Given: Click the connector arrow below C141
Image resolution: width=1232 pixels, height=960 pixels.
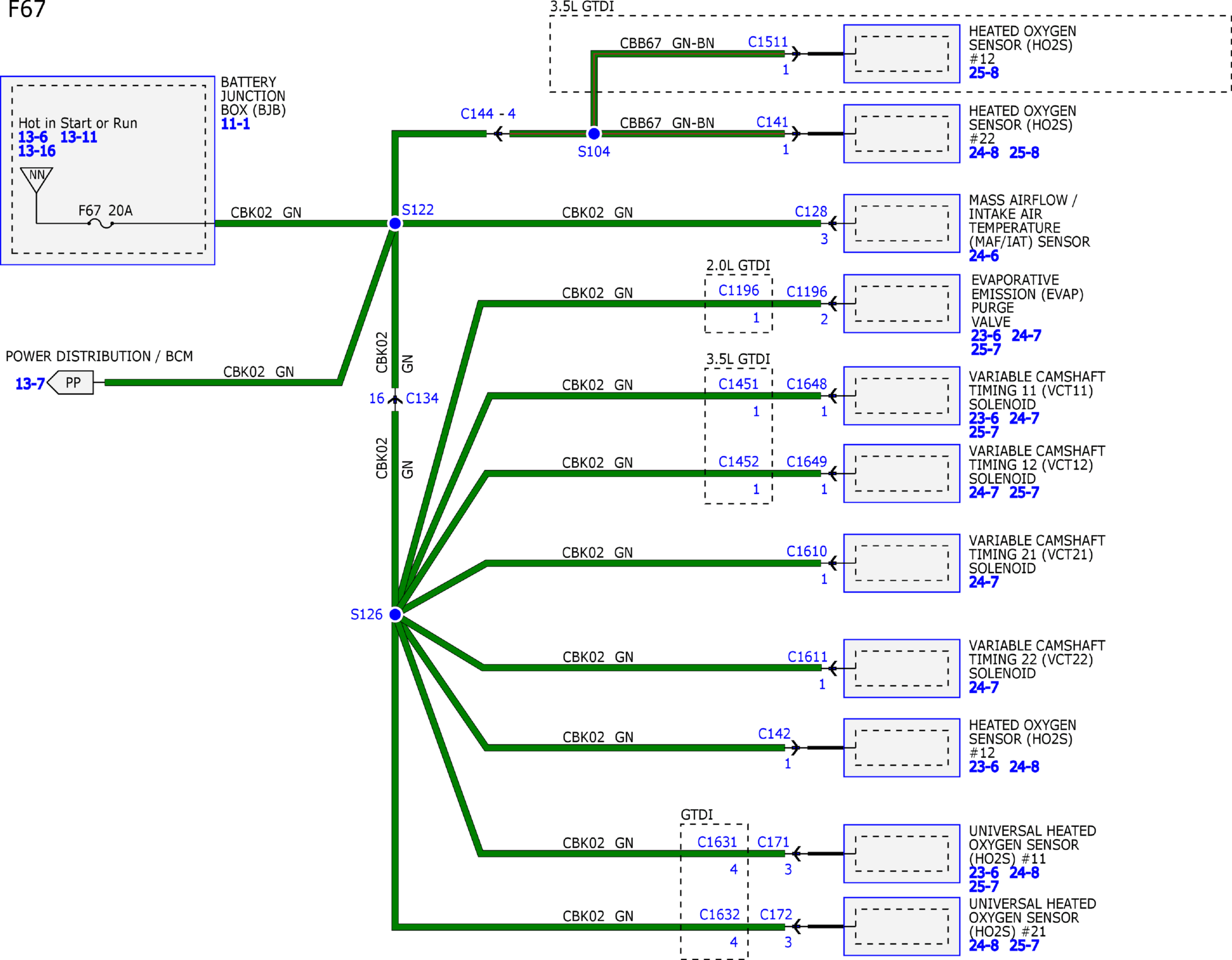Looking at the screenshot, I should tap(796, 134).
